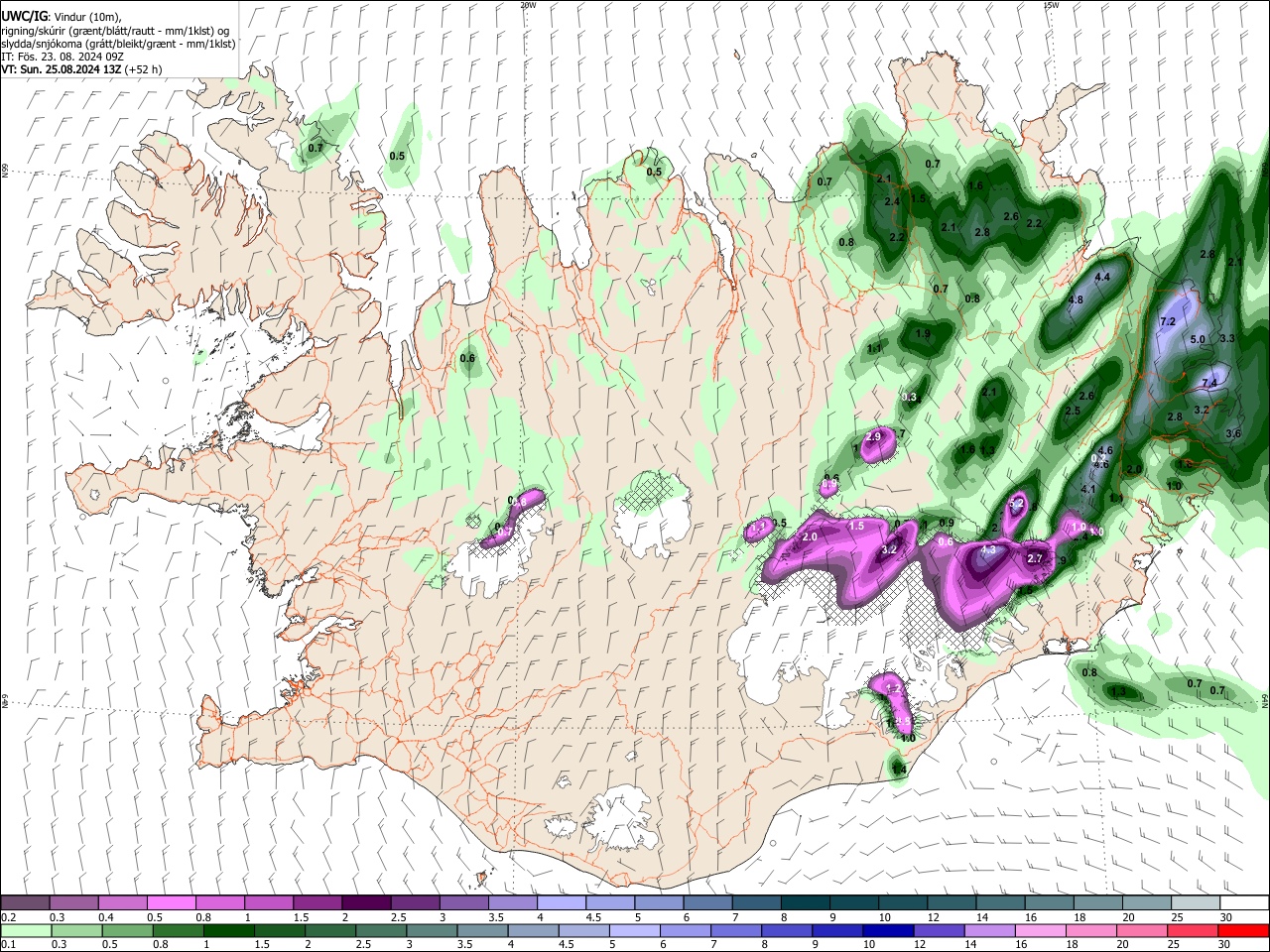Click the white 4.3 snowfall label

(x=987, y=549)
